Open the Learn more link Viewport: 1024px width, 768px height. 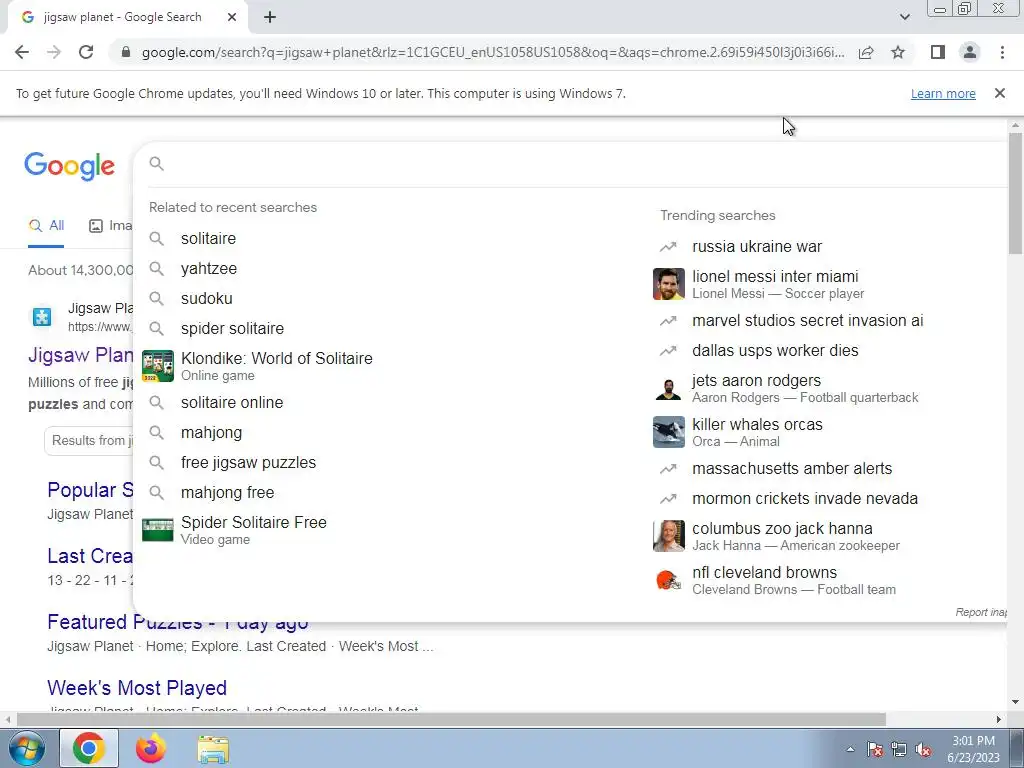(x=943, y=94)
